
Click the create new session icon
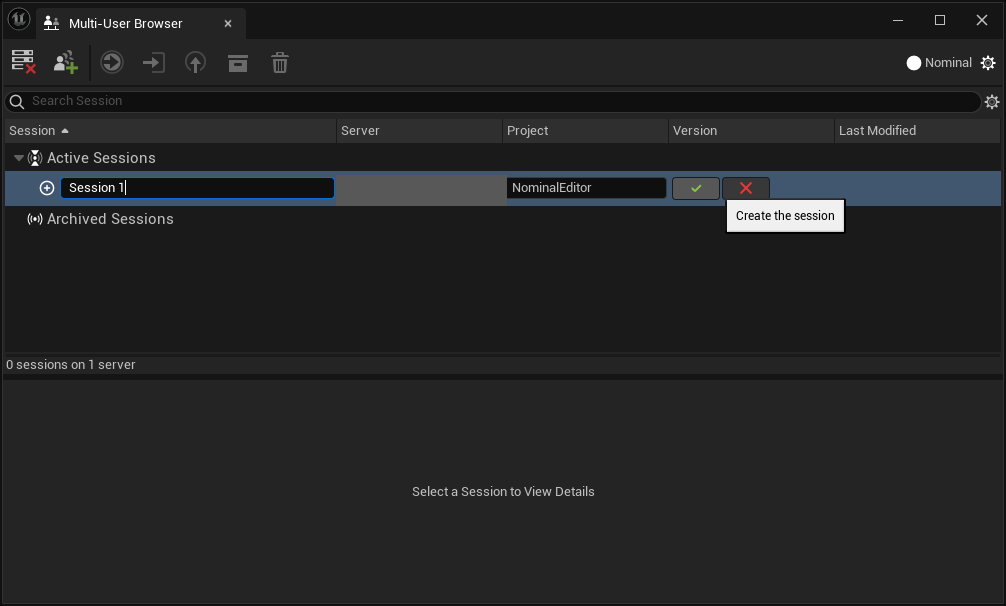click(66, 63)
